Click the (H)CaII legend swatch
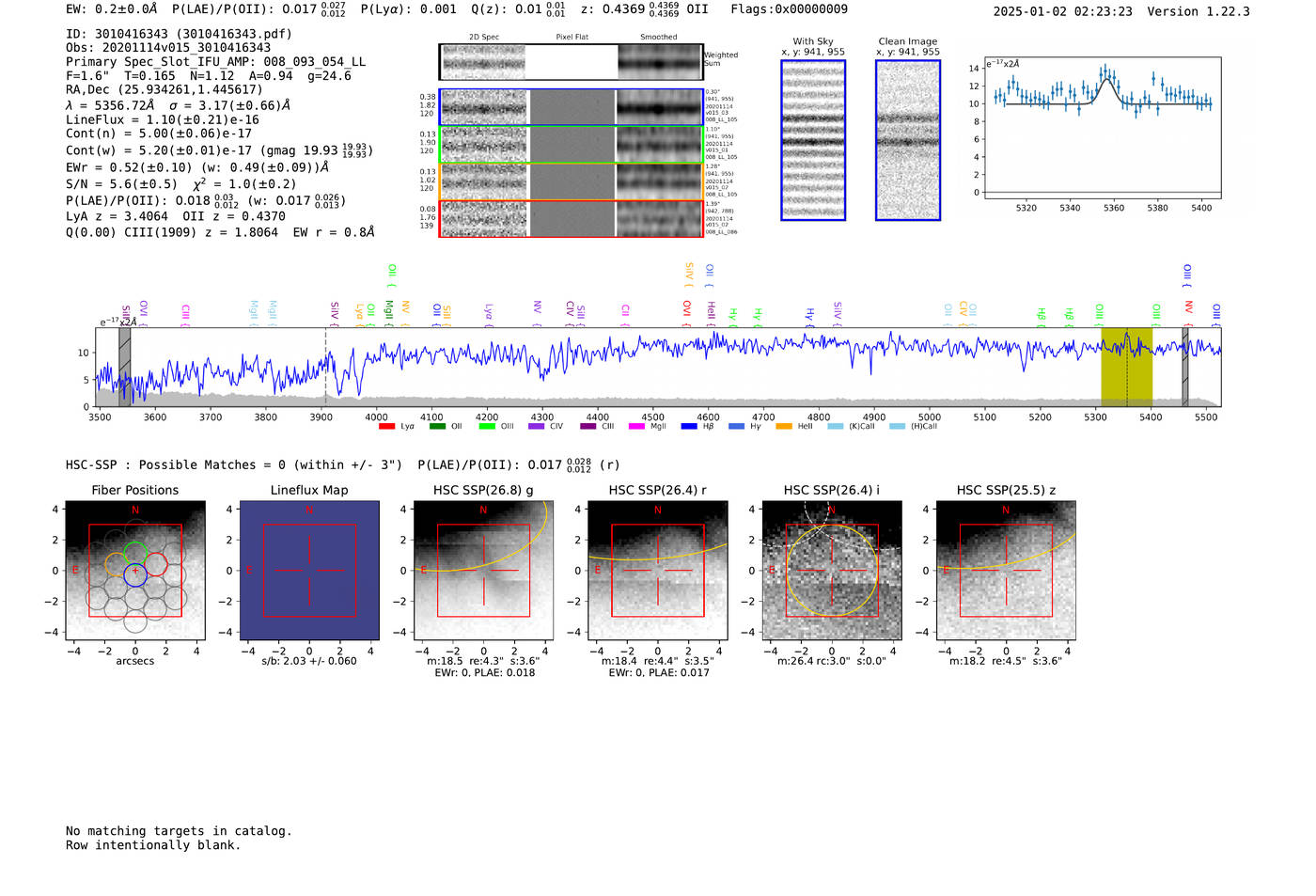Image resolution: width=1316 pixels, height=896 pixels. coord(897,426)
